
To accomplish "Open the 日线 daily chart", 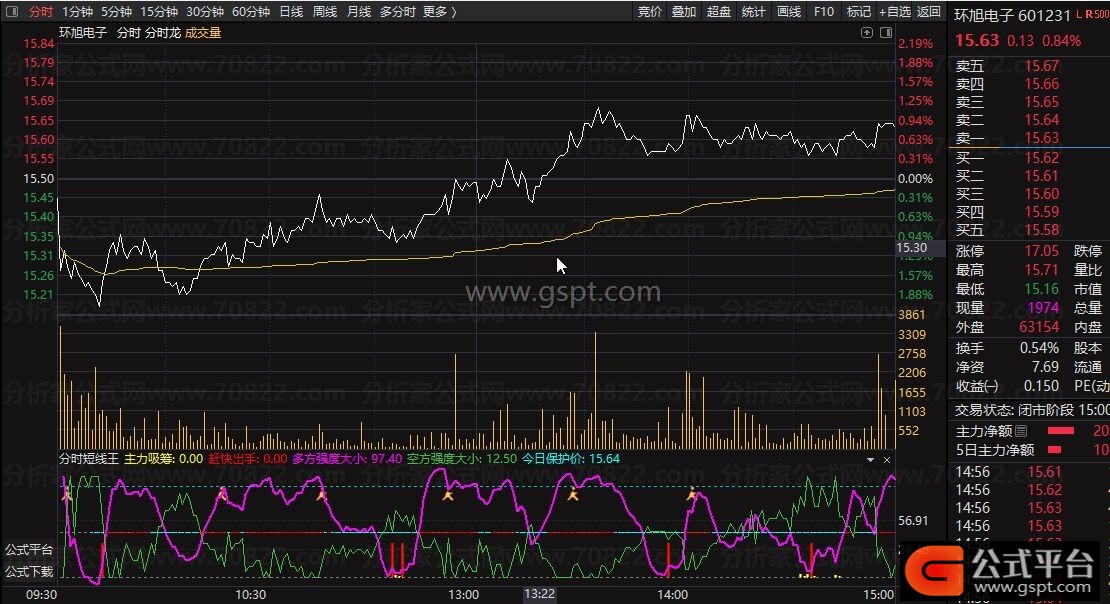I will pyautogui.click(x=291, y=11).
